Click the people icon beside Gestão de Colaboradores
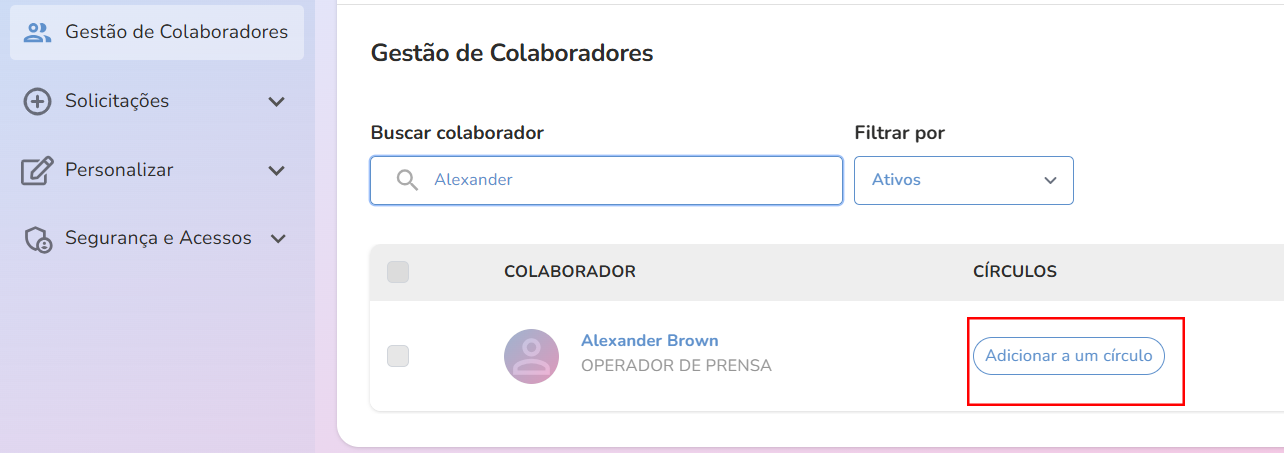Viewport: 1284px width, 453px height. [x=37, y=32]
